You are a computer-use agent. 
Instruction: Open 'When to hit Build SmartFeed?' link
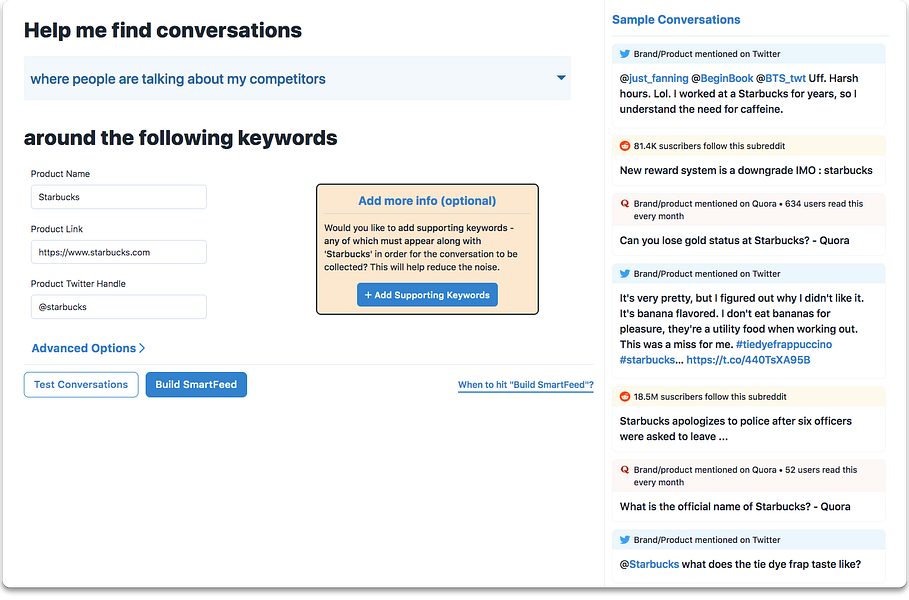525,385
